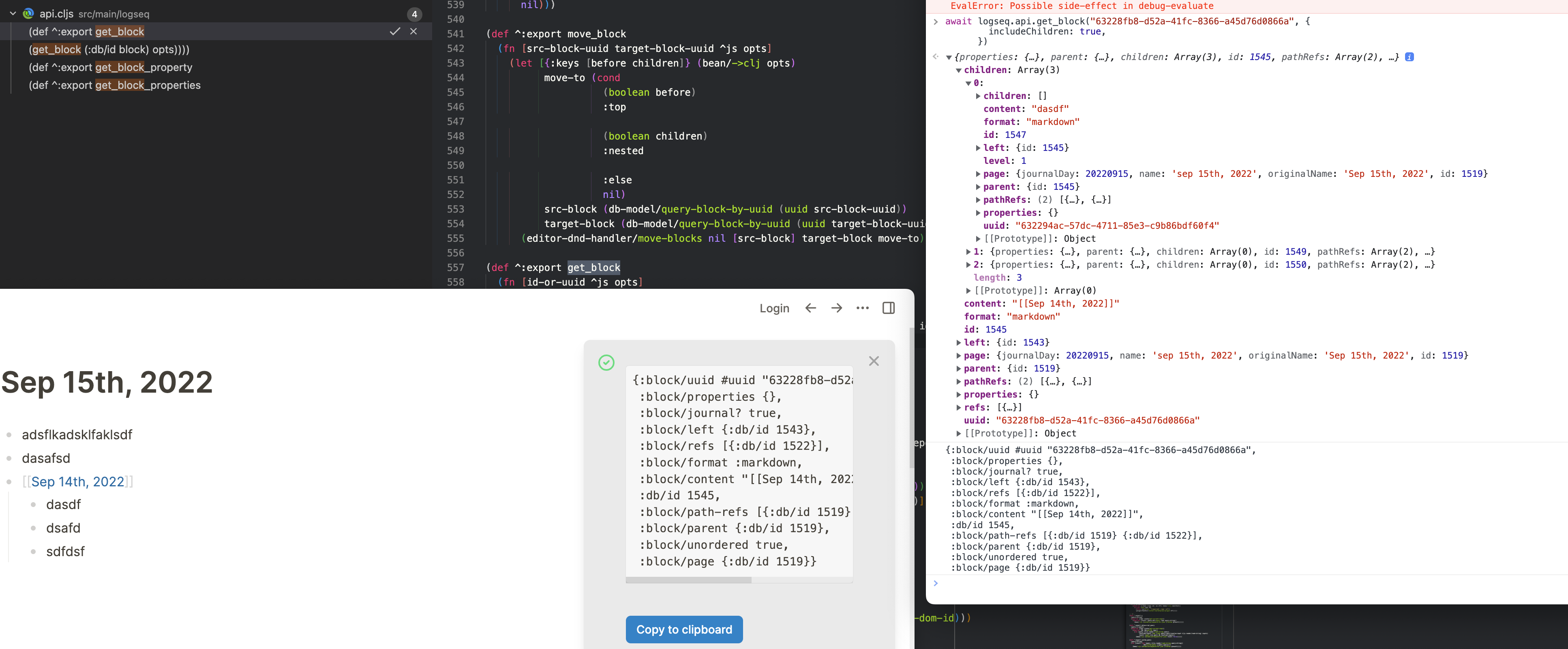
Task: Expand the refs property in console
Action: coord(959,407)
